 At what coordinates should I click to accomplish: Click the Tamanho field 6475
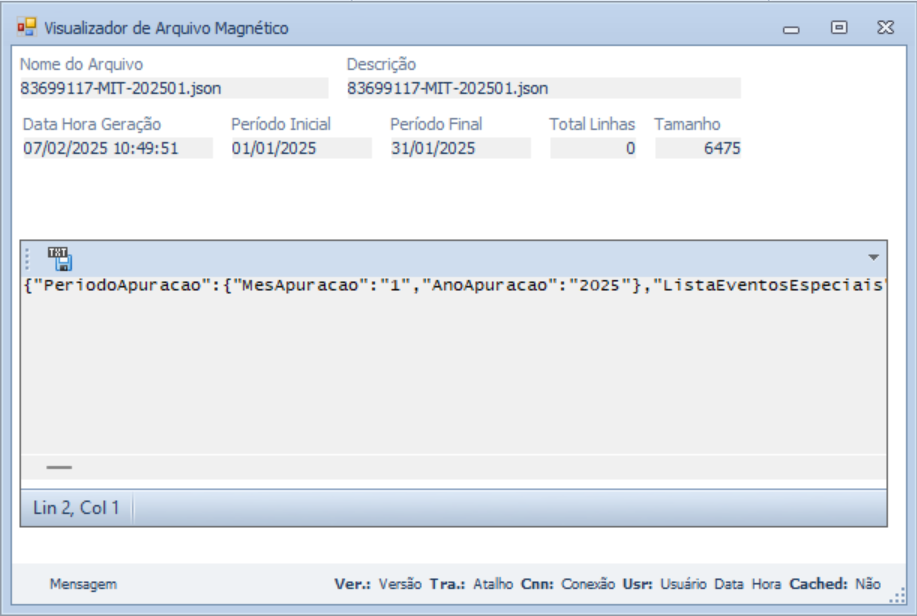click(x=698, y=148)
